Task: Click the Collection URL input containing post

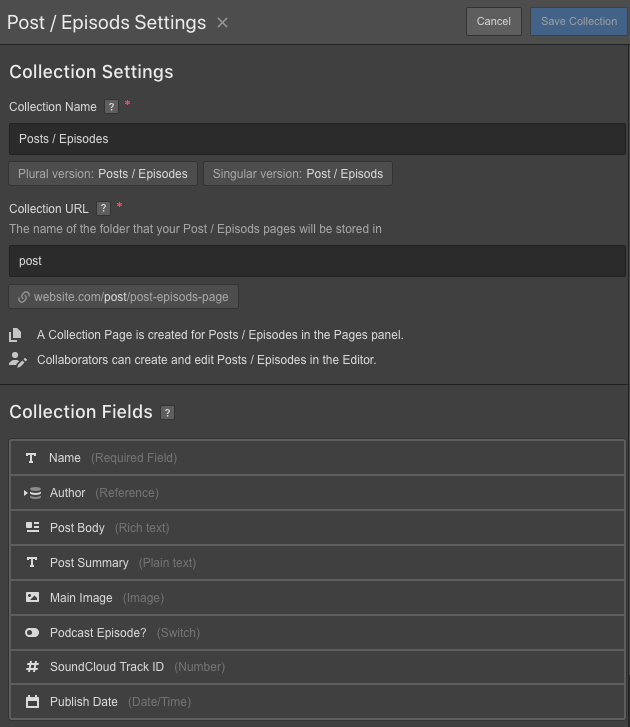Action: pos(317,261)
